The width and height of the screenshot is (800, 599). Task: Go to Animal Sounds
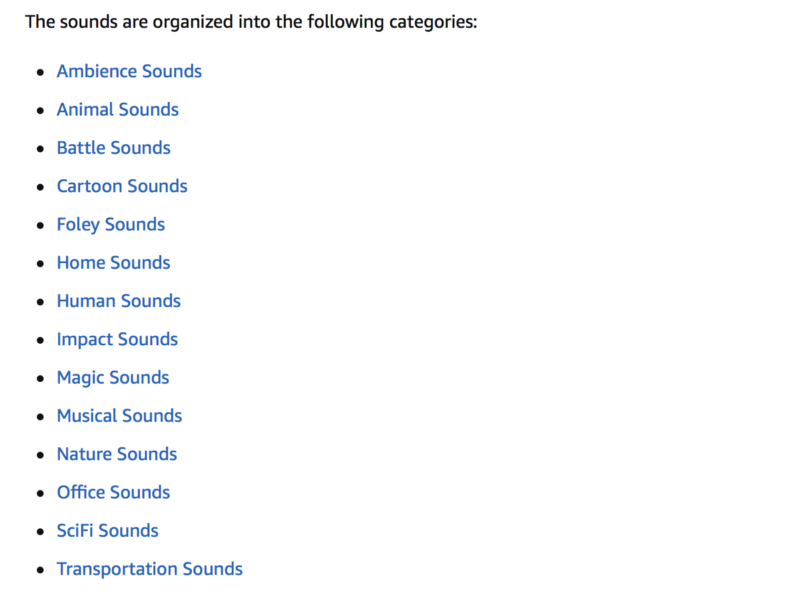pos(117,110)
